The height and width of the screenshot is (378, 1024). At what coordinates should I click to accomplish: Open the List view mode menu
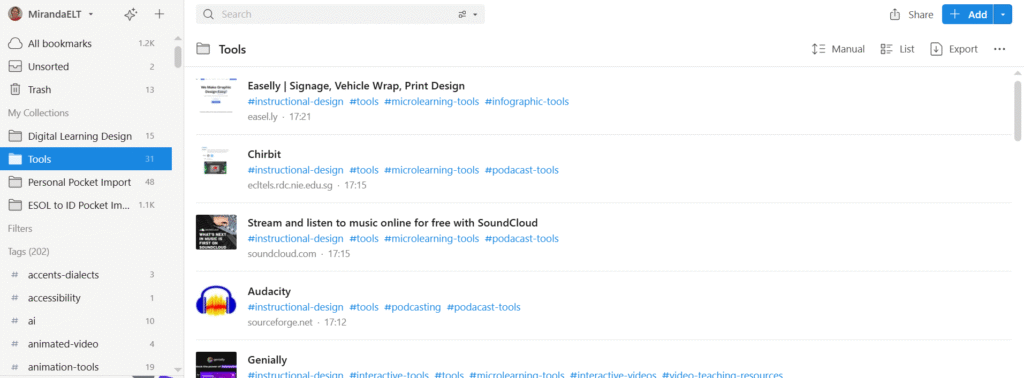tap(897, 49)
